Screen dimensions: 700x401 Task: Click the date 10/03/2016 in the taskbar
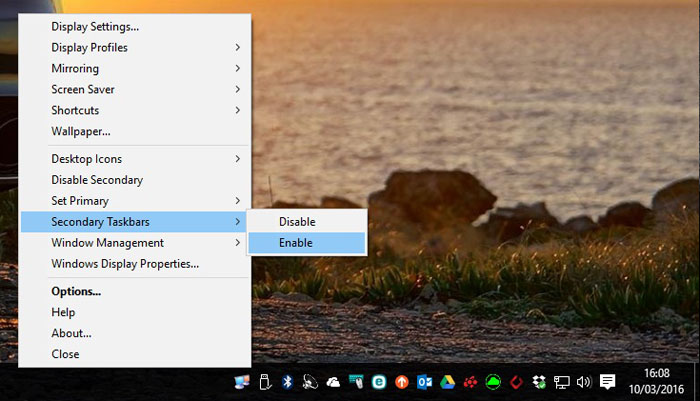[656, 389]
